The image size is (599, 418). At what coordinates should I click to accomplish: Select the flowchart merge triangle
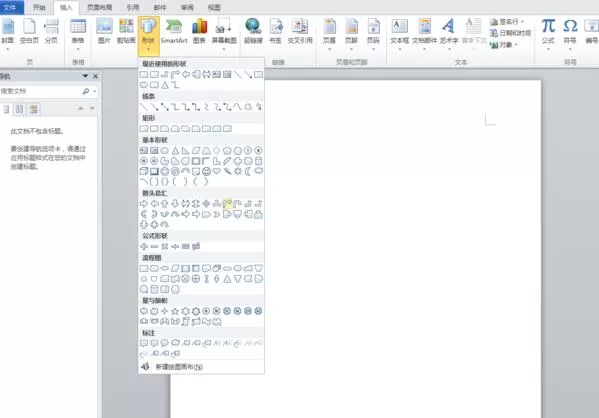pos(238,279)
